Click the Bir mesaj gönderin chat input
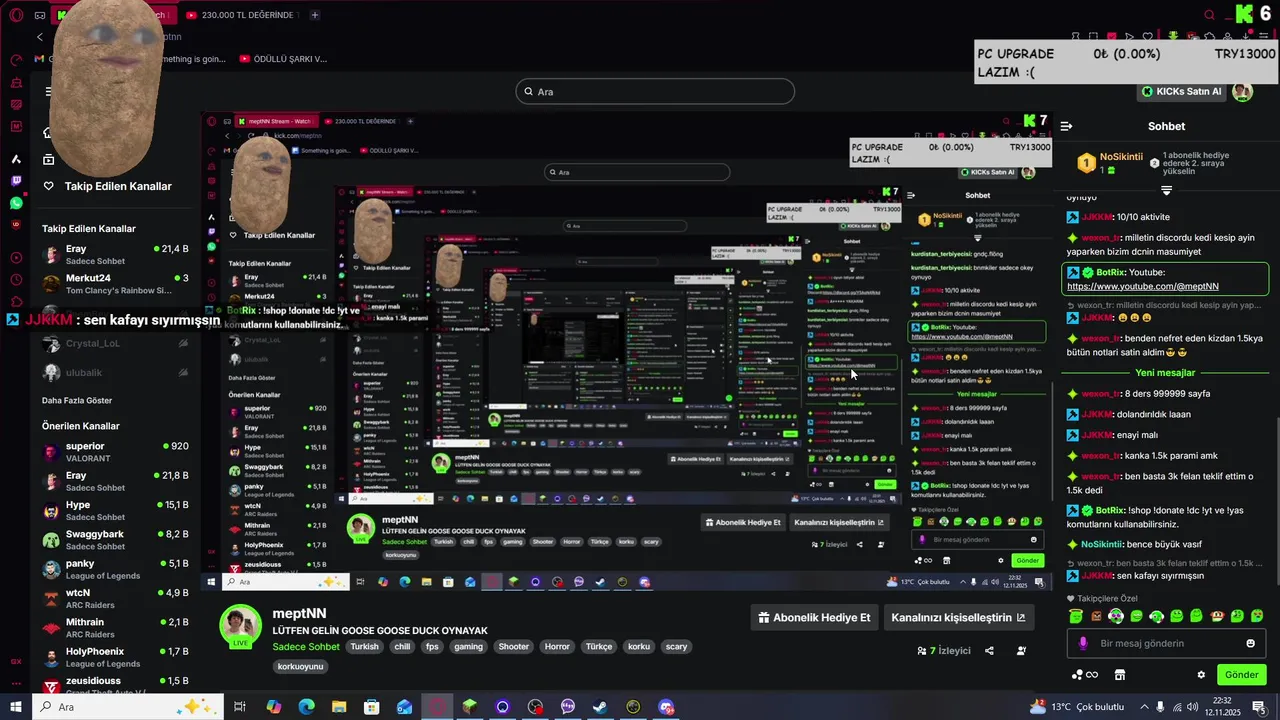The width and height of the screenshot is (1280, 720). (1166, 643)
